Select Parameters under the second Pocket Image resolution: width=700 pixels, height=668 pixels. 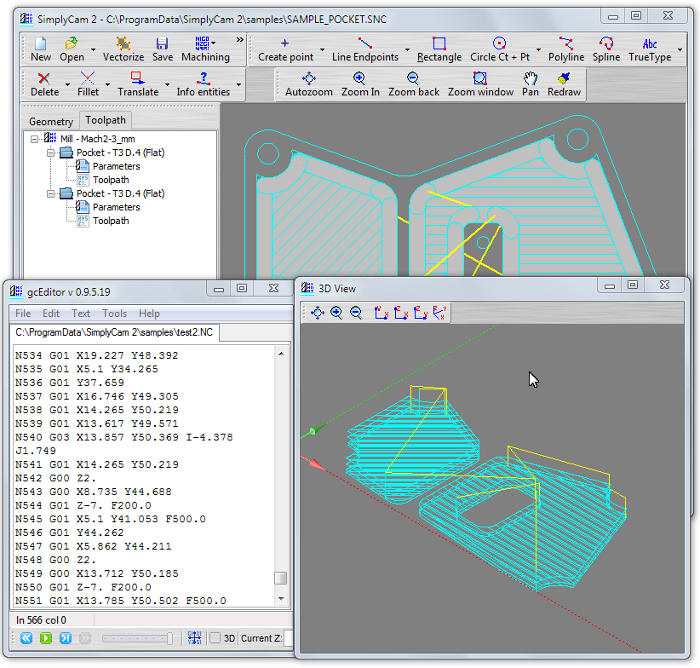tap(117, 207)
